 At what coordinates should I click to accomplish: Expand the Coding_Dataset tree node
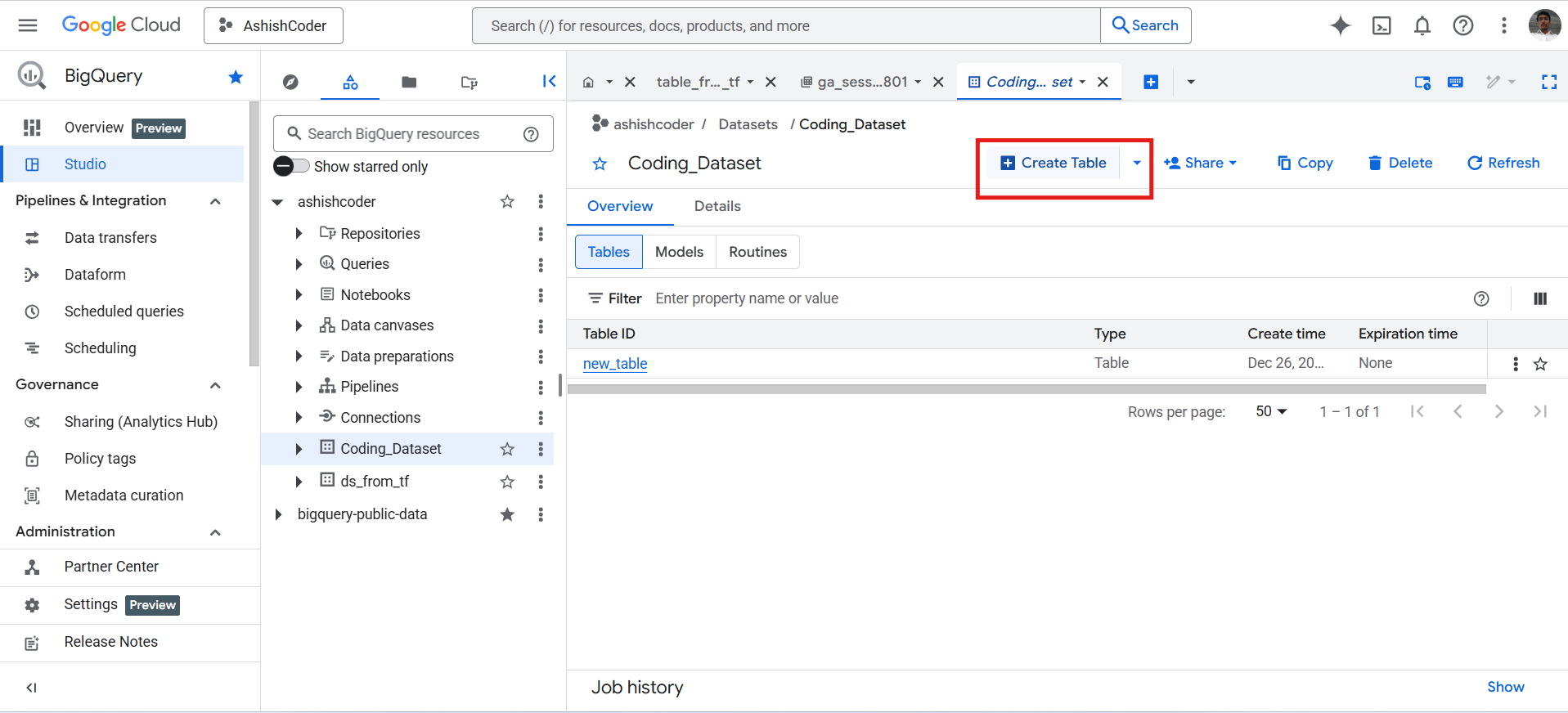(x=299, y=449)
